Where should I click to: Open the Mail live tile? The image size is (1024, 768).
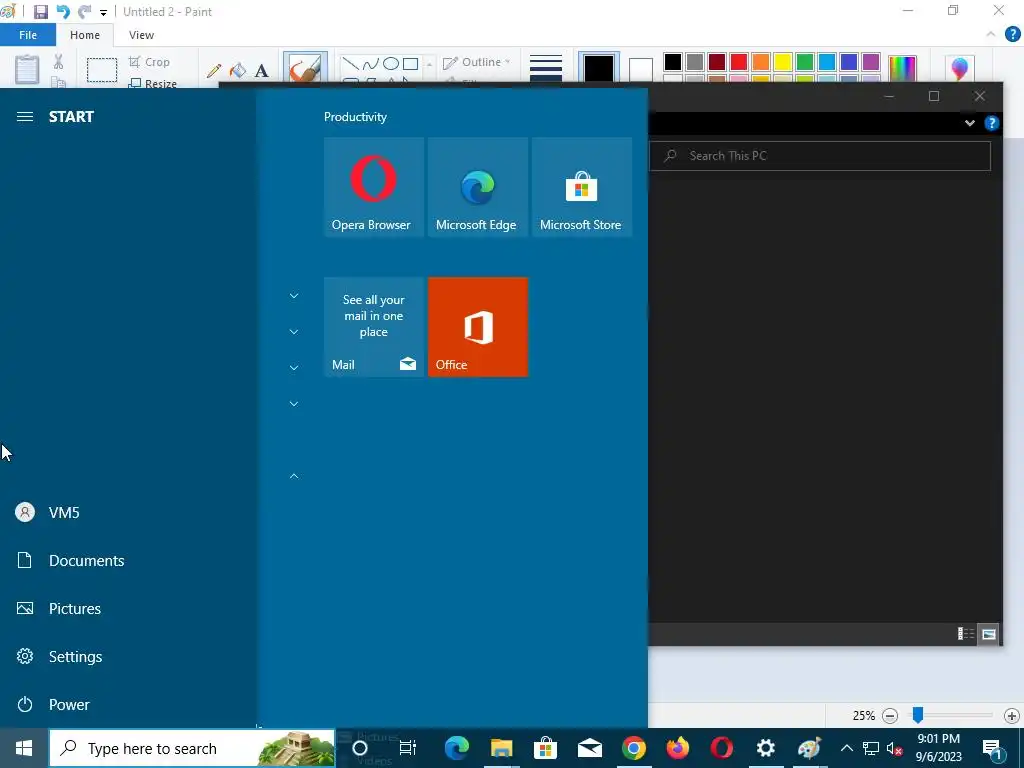(x=374, y=327)
